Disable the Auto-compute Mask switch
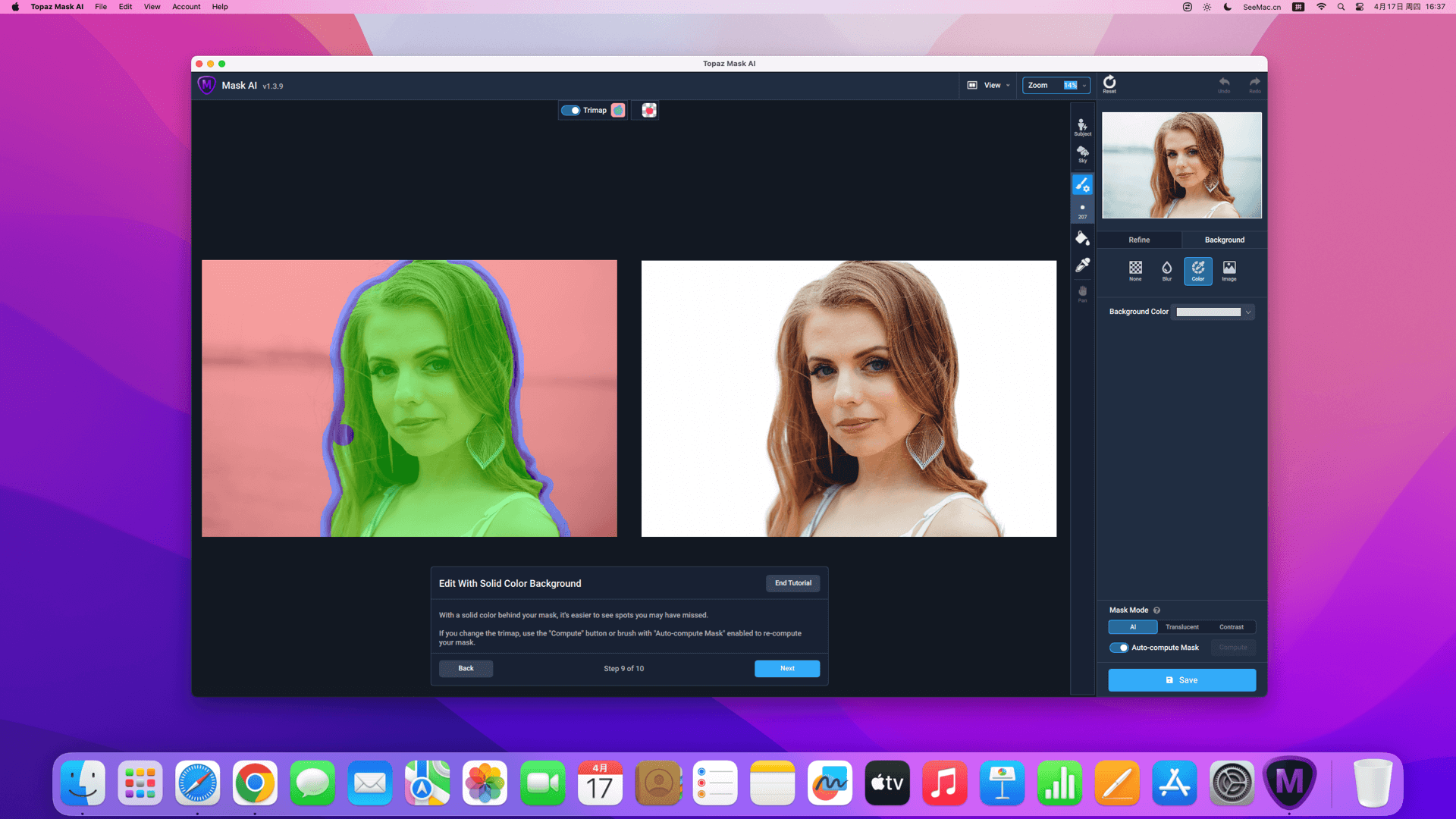The width and height of the screenshot is (1456, 819). [x=1119, y=648]
